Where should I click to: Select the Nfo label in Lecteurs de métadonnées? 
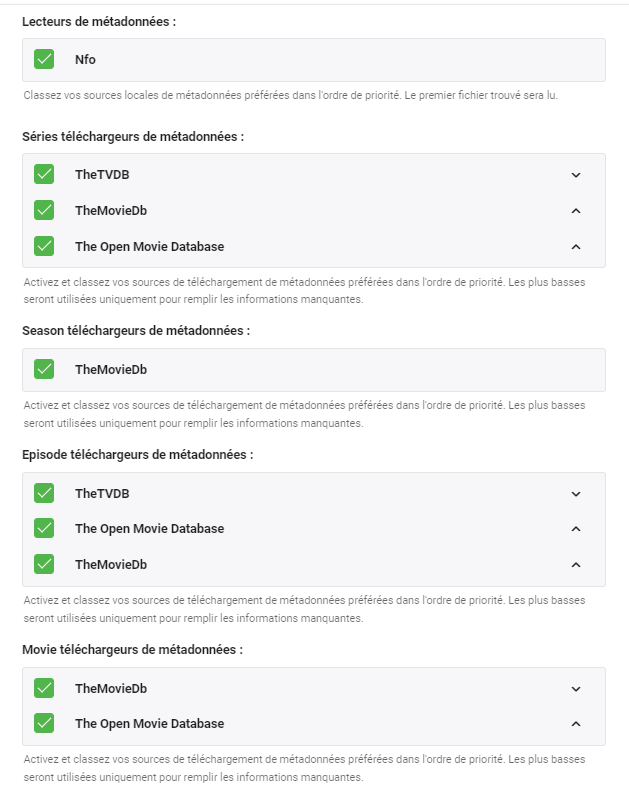click(x=85, y=60)
